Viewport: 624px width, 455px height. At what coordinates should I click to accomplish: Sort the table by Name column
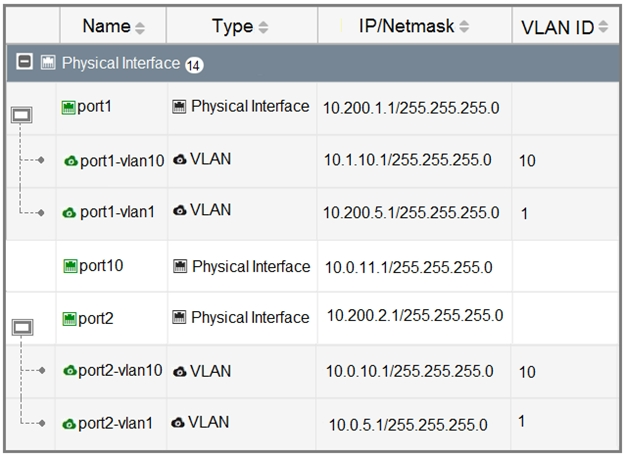click(x=139, y=26)
